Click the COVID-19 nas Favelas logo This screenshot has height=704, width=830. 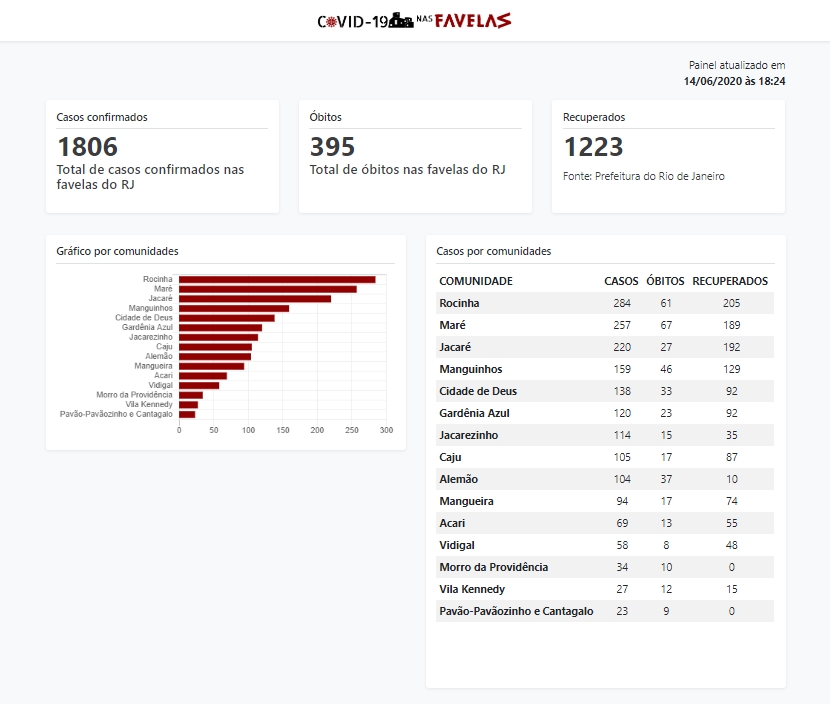pos(414,21)
